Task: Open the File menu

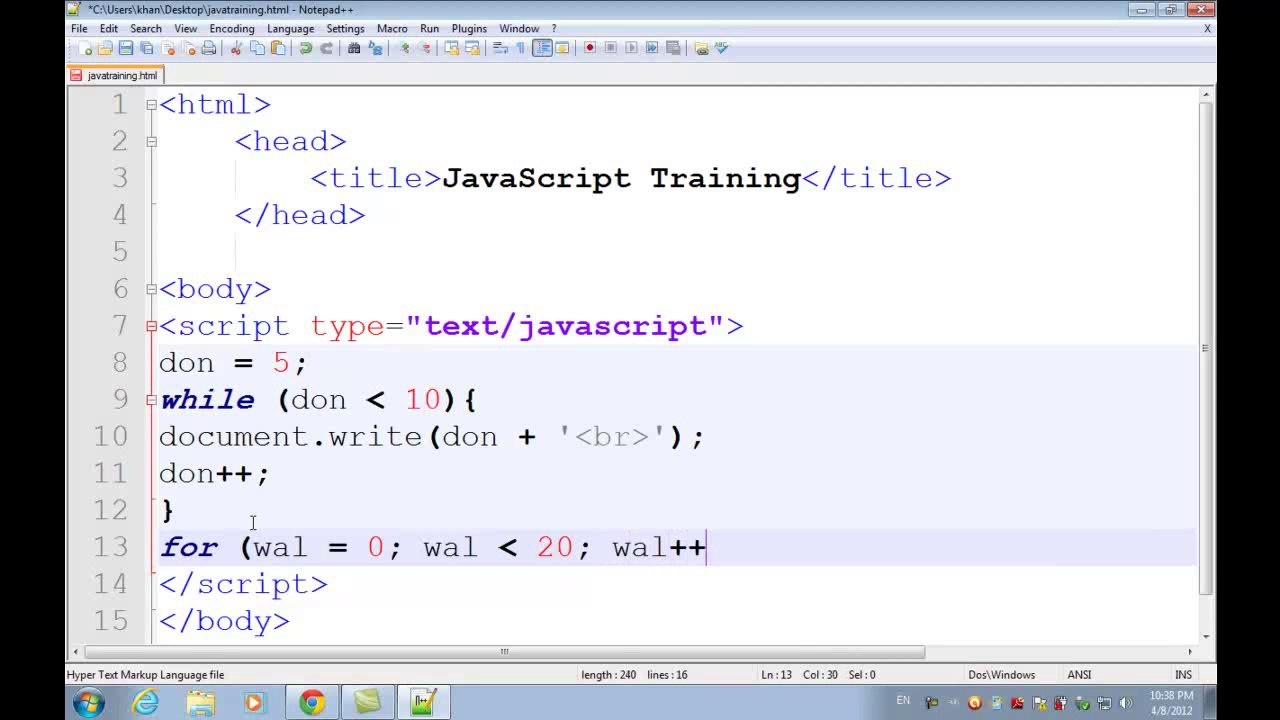Action: (x=79, y=29)
